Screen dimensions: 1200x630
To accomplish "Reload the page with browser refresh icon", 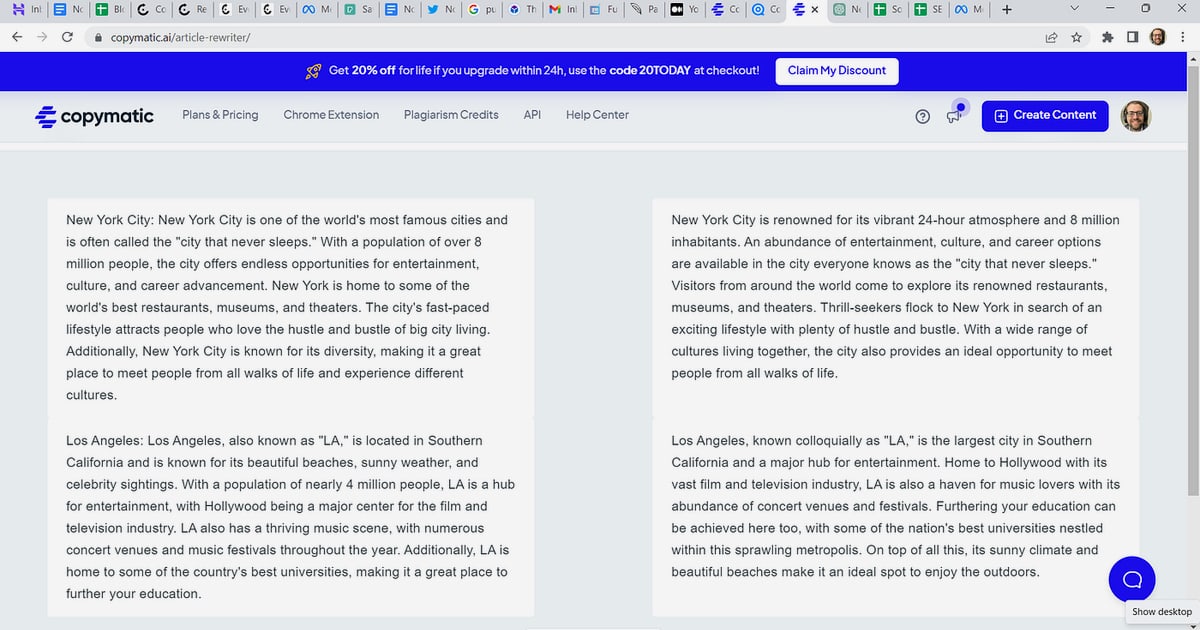I will click(x=67, y=37).
